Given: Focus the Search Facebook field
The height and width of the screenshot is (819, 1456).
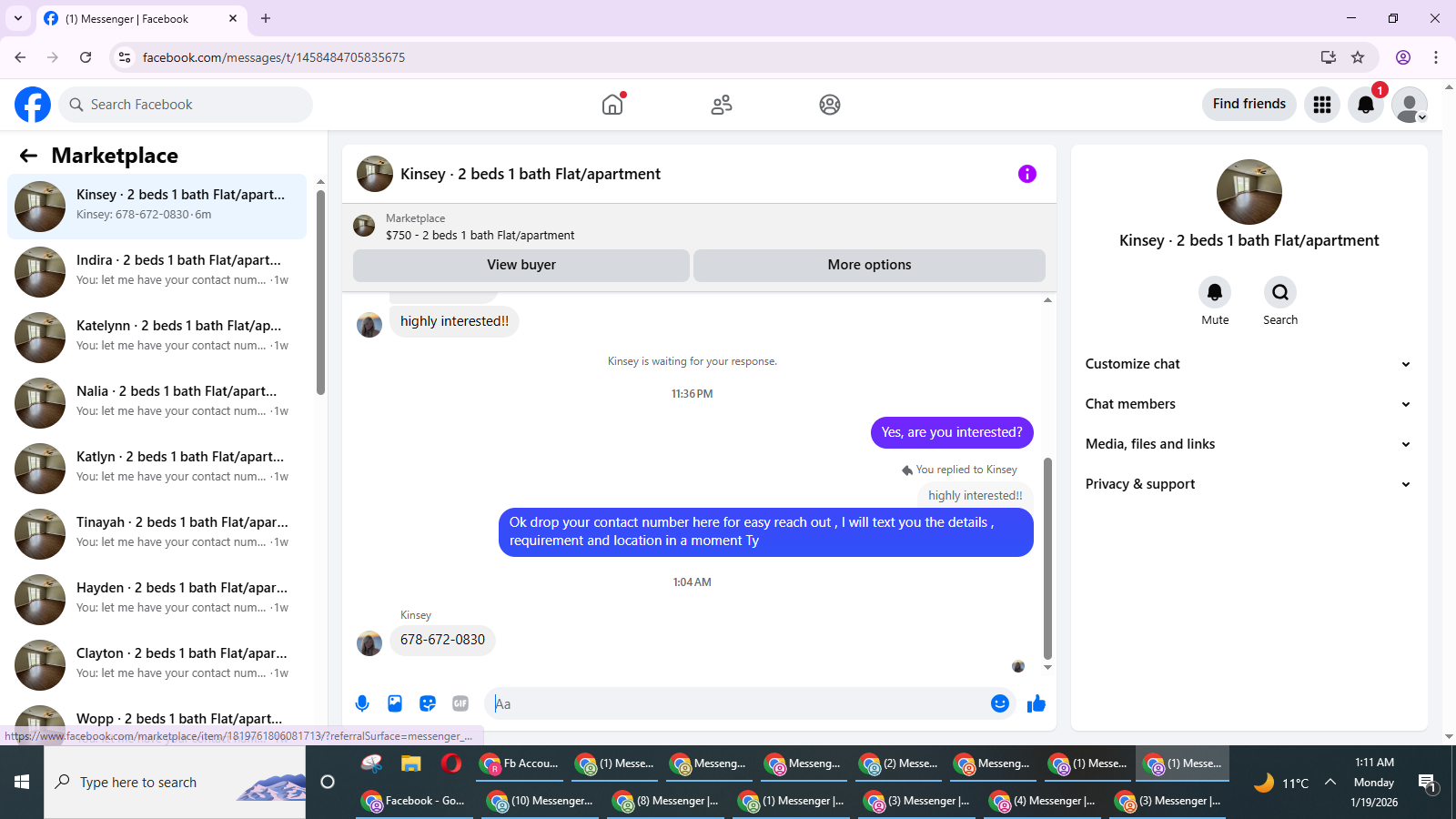Looking at the screenshot, I should point(186,105).
